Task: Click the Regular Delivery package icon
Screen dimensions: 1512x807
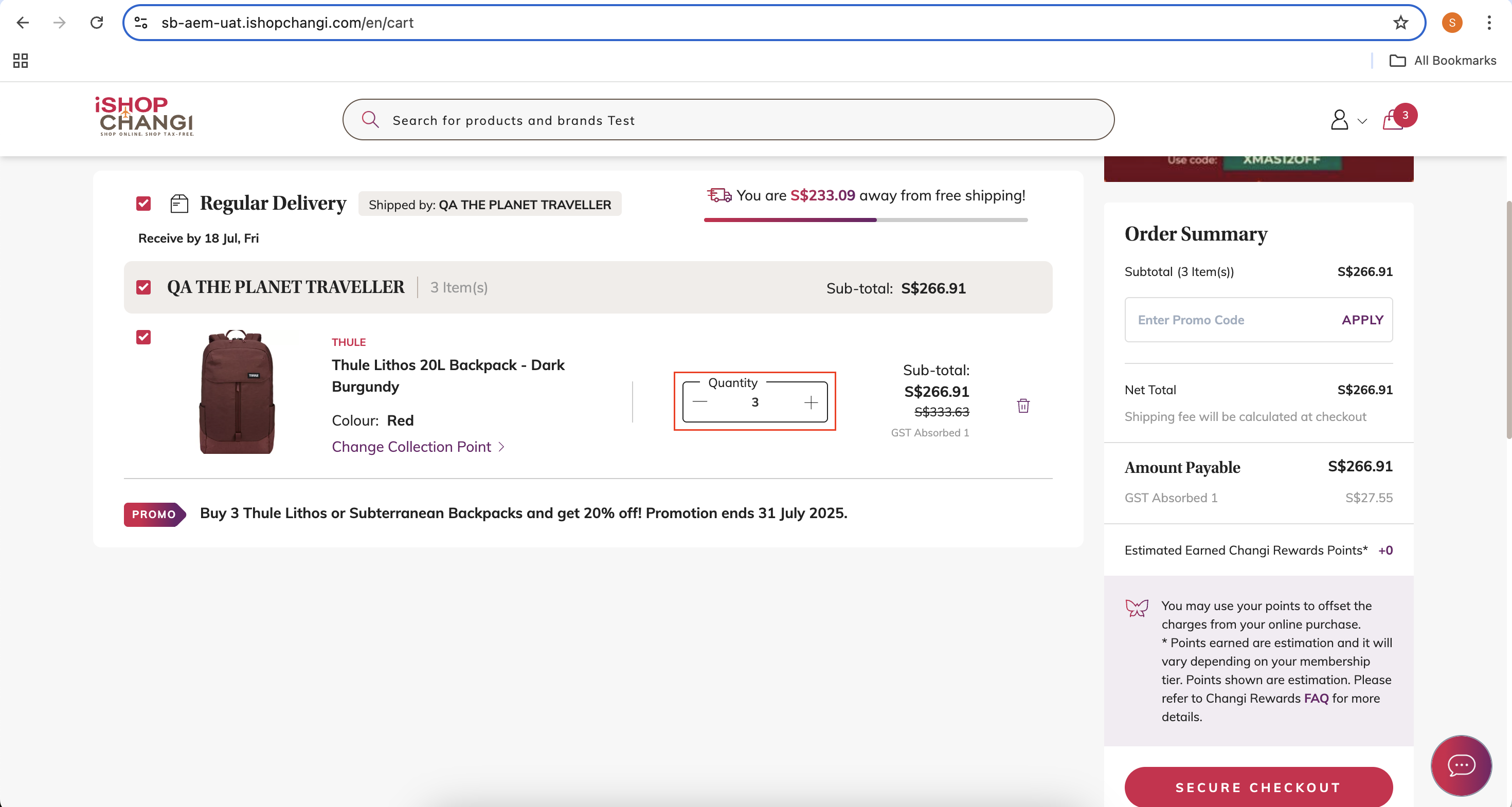Action: pos(179,204)
